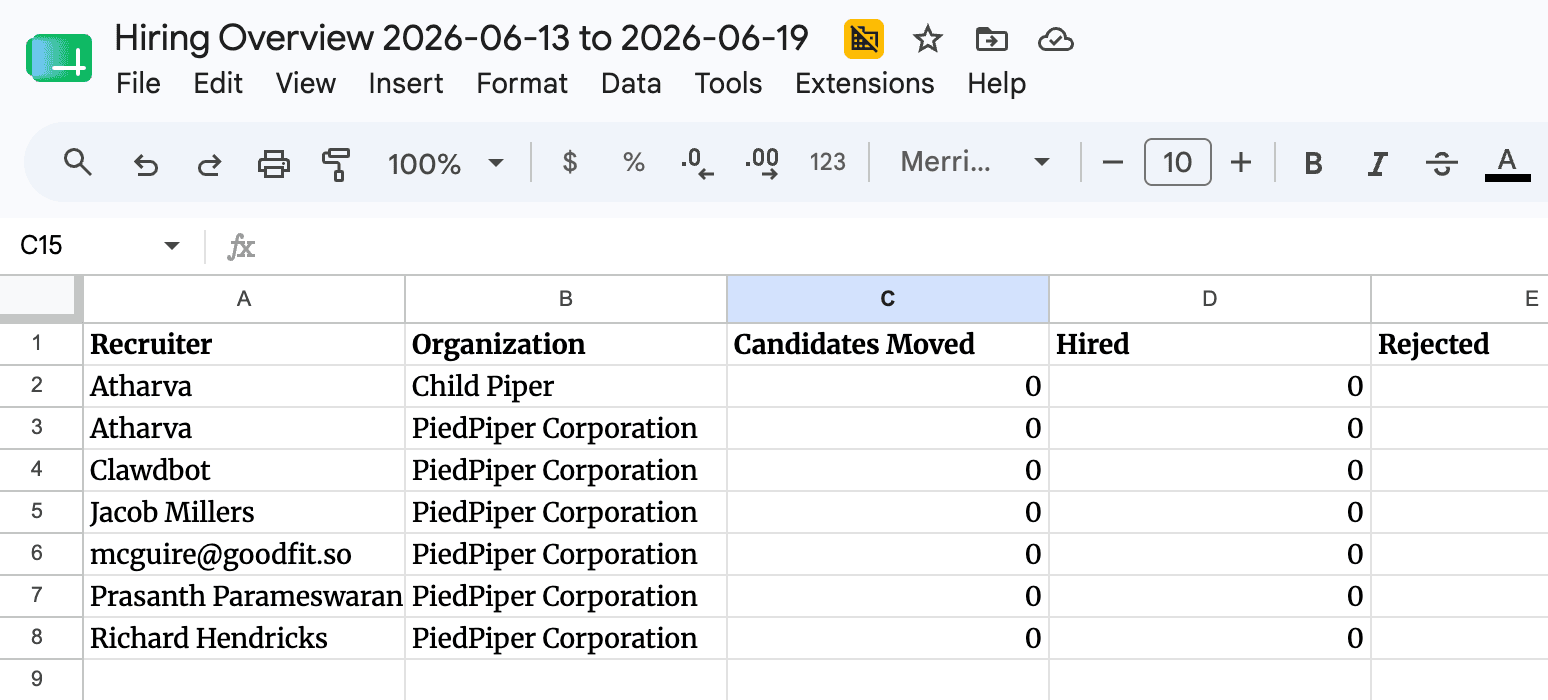The image size is (1548, 700).
Task: Expand the name box dropdown arrow
Action: coord(172,246)
